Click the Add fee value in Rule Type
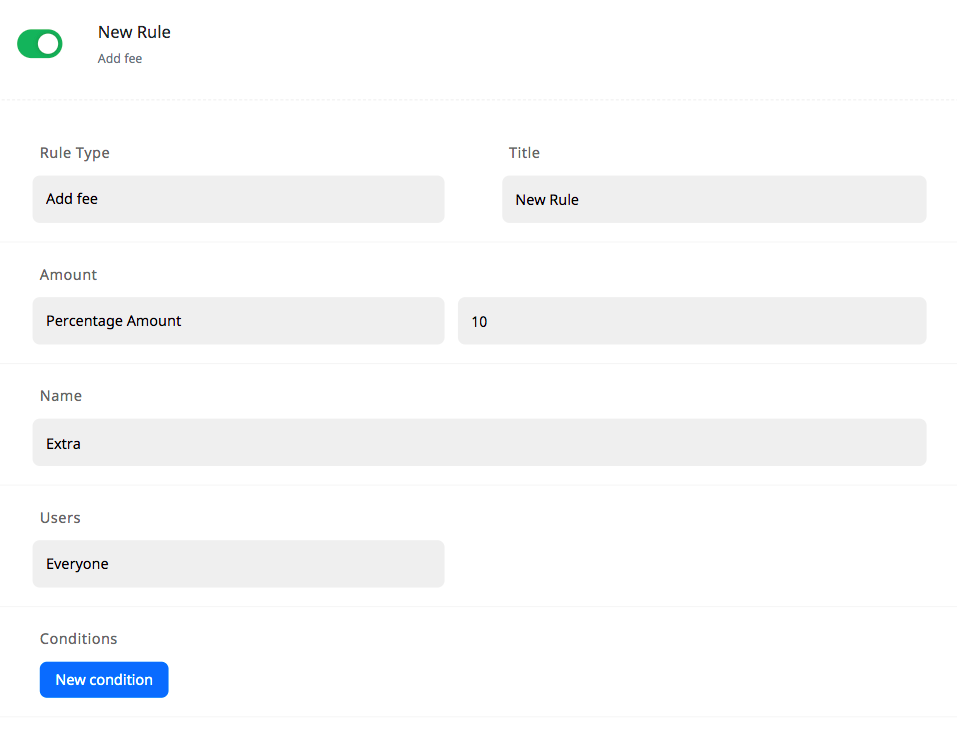 [x=72, y=199]
